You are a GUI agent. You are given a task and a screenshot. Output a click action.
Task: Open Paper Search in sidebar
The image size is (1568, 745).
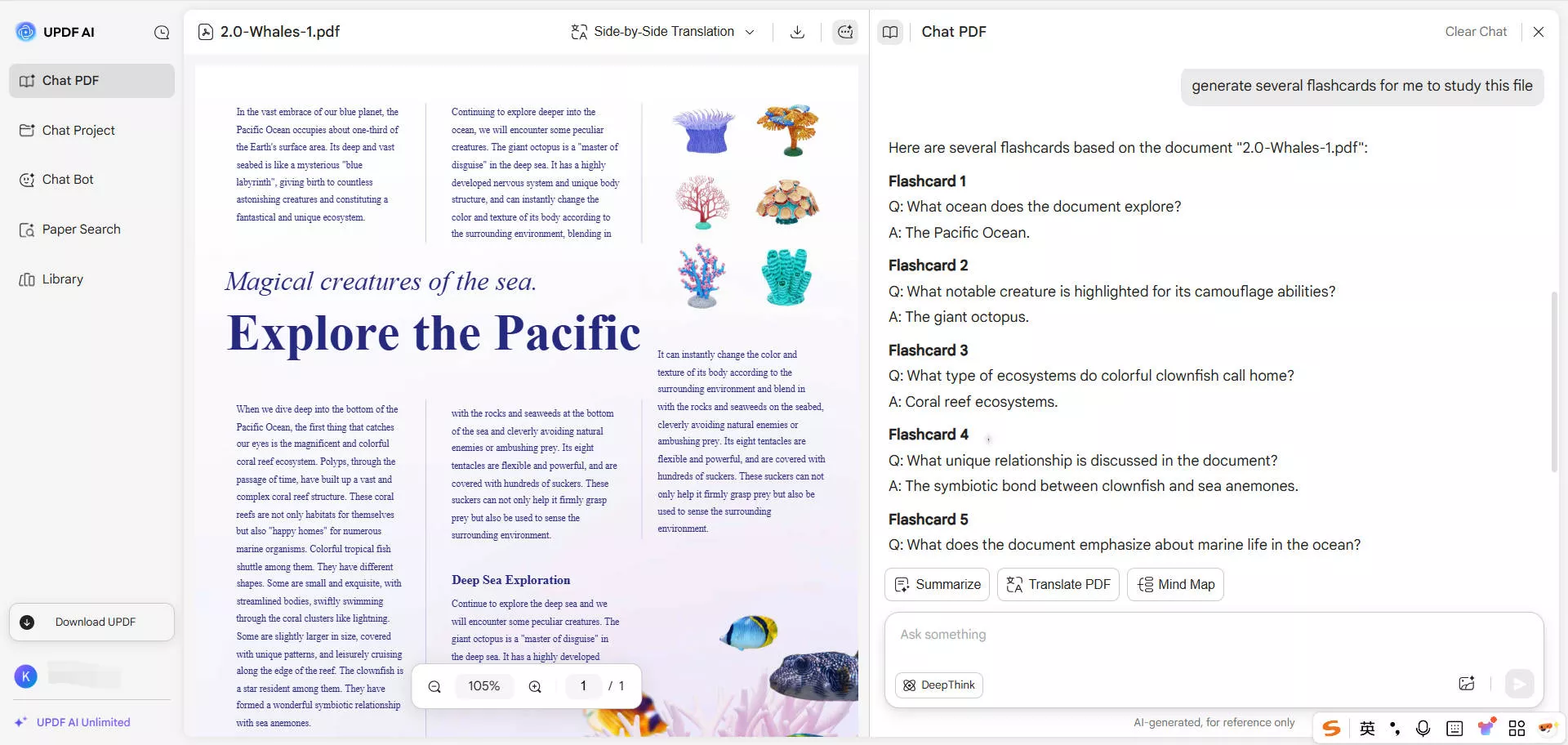[81, 230]
